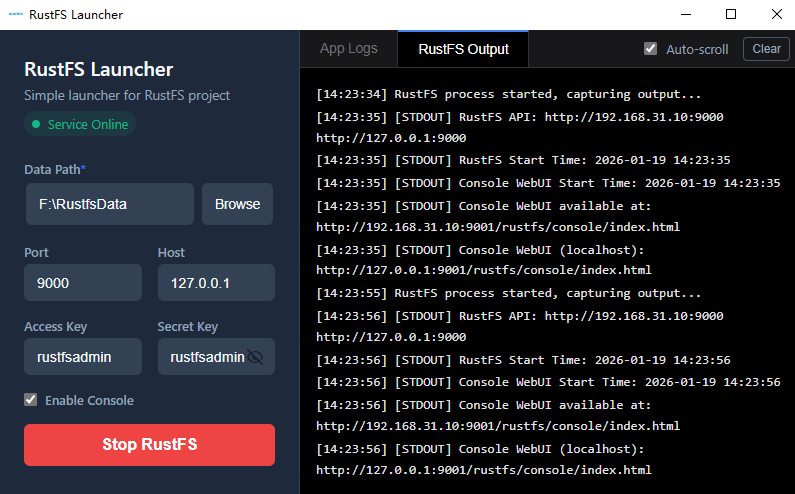The width and height of the screenshot is (795, 494).
Task: Click into the Port field showing 9000
Action: (83, 283)
